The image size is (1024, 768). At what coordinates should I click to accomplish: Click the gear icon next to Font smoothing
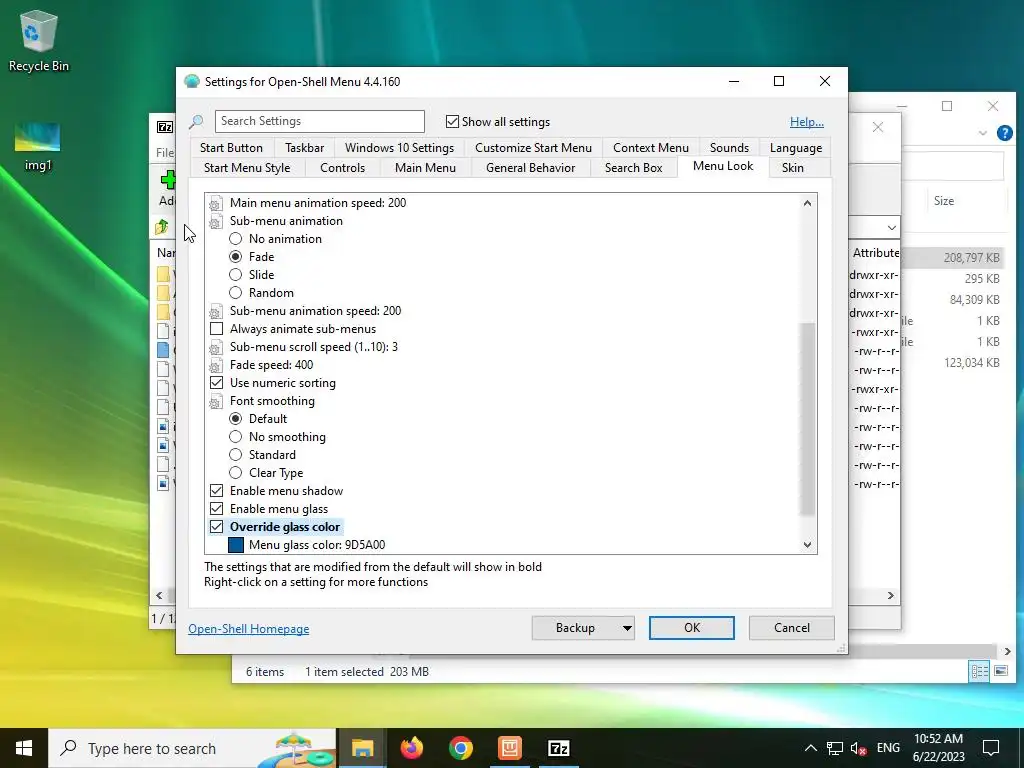point(216,402)
